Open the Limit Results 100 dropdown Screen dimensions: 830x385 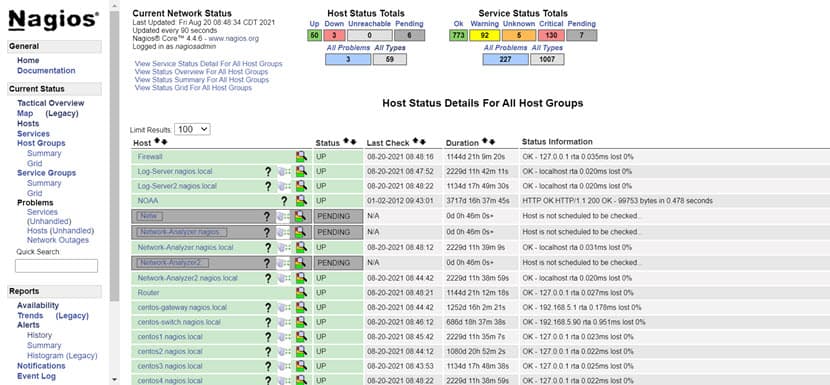(193, 129)
